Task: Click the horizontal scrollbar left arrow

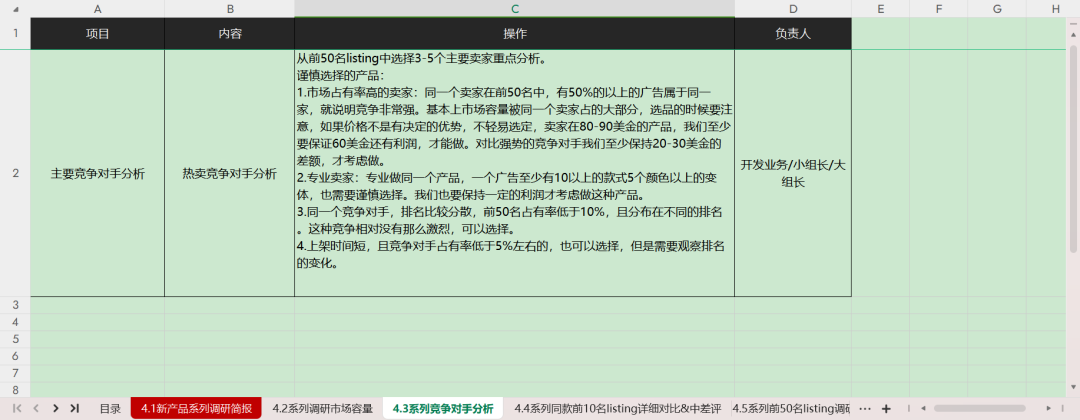Action: point(923,408)
